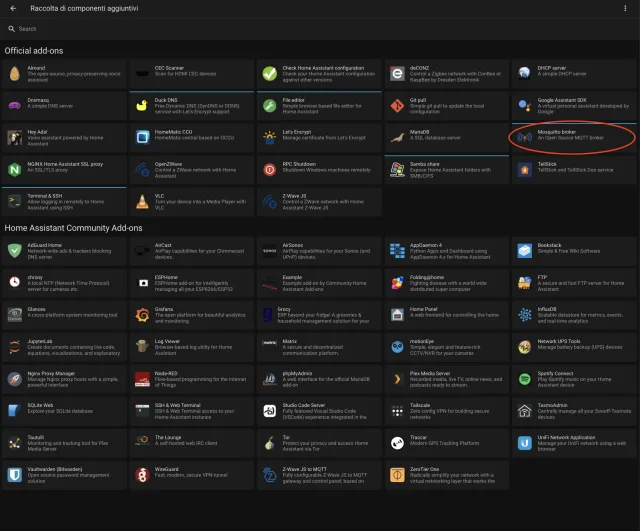
Task: Click the Let's Encrypt add-on icon
Action: click(269, 137)
